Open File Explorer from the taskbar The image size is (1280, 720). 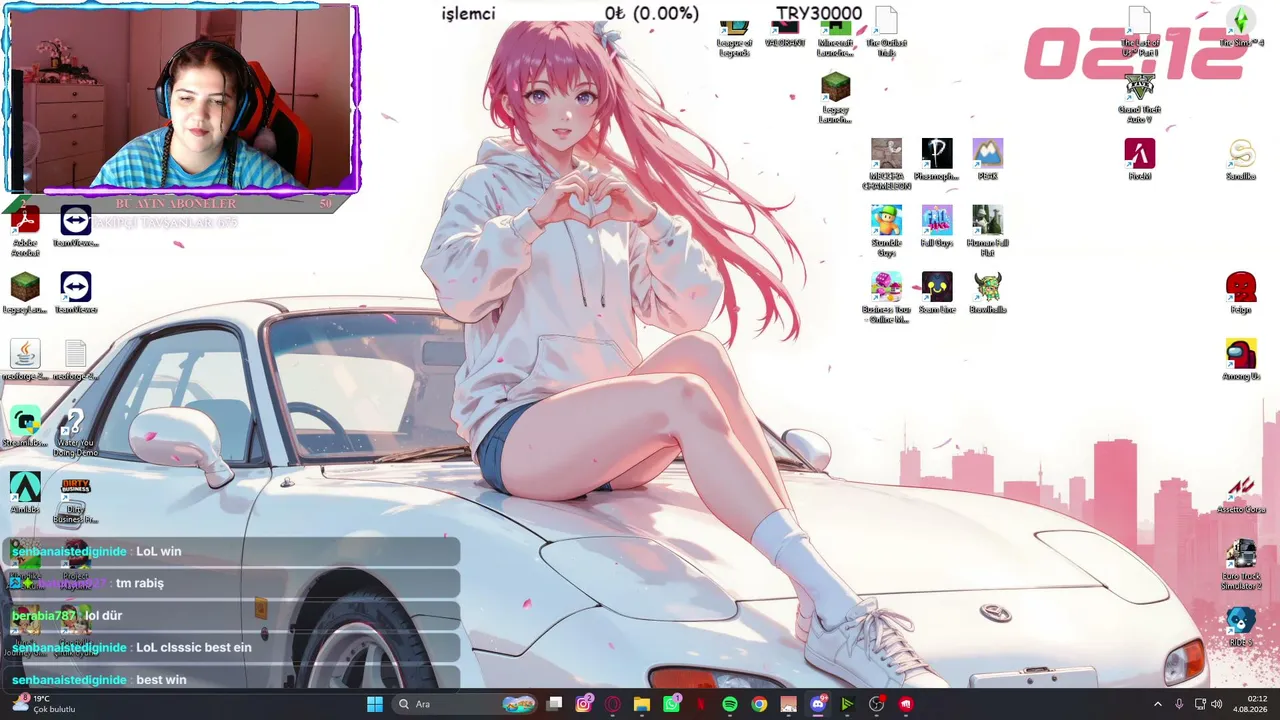coord(642,704)
